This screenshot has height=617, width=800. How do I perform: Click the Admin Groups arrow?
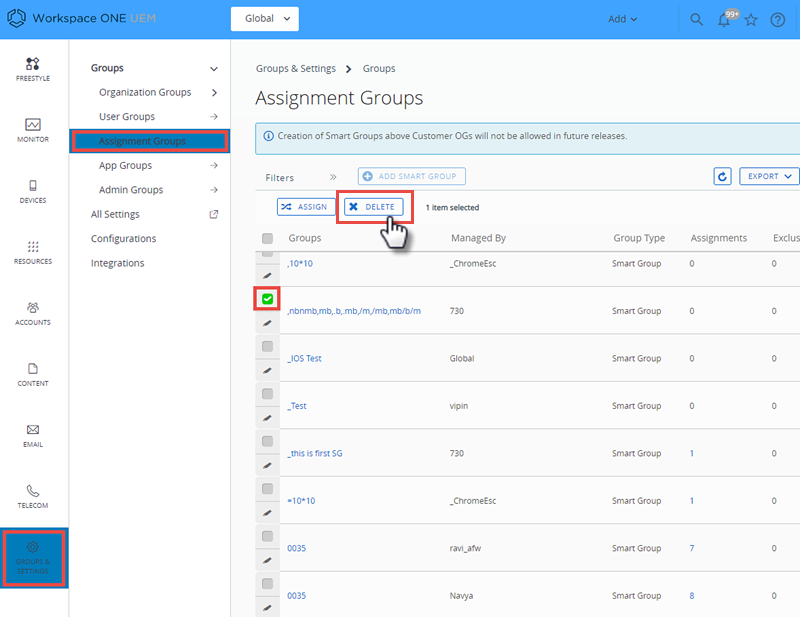(x=214, y=190)
